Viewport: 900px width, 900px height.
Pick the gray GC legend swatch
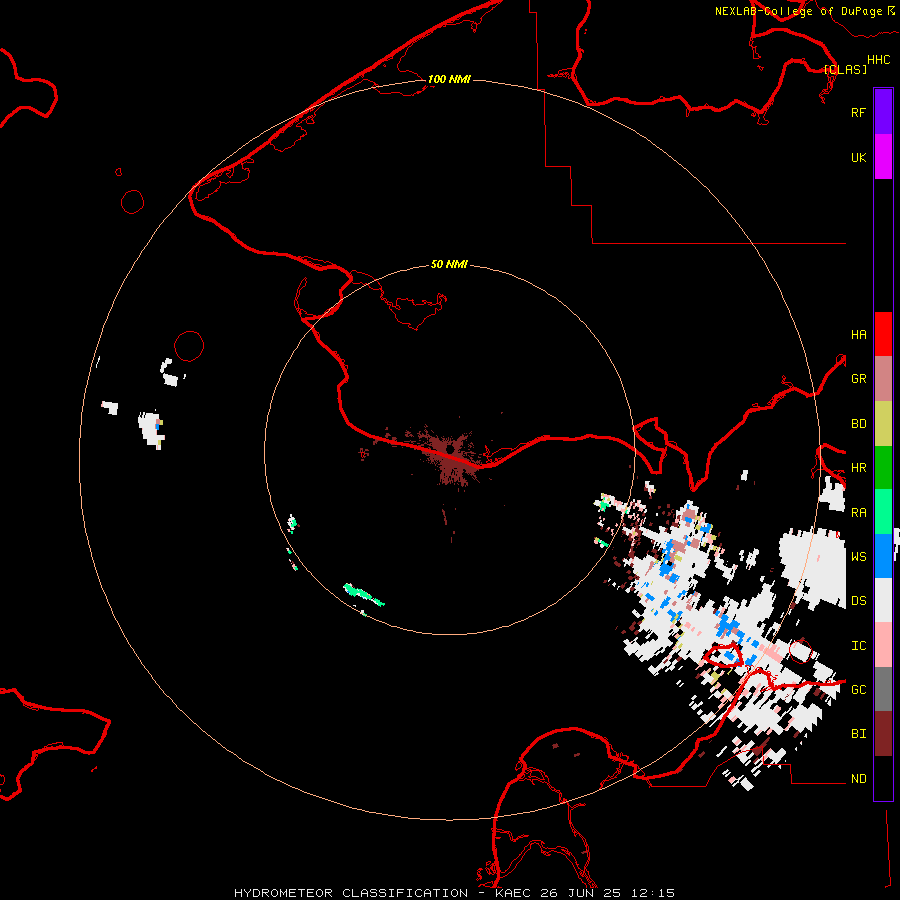[x=883, y=689]
